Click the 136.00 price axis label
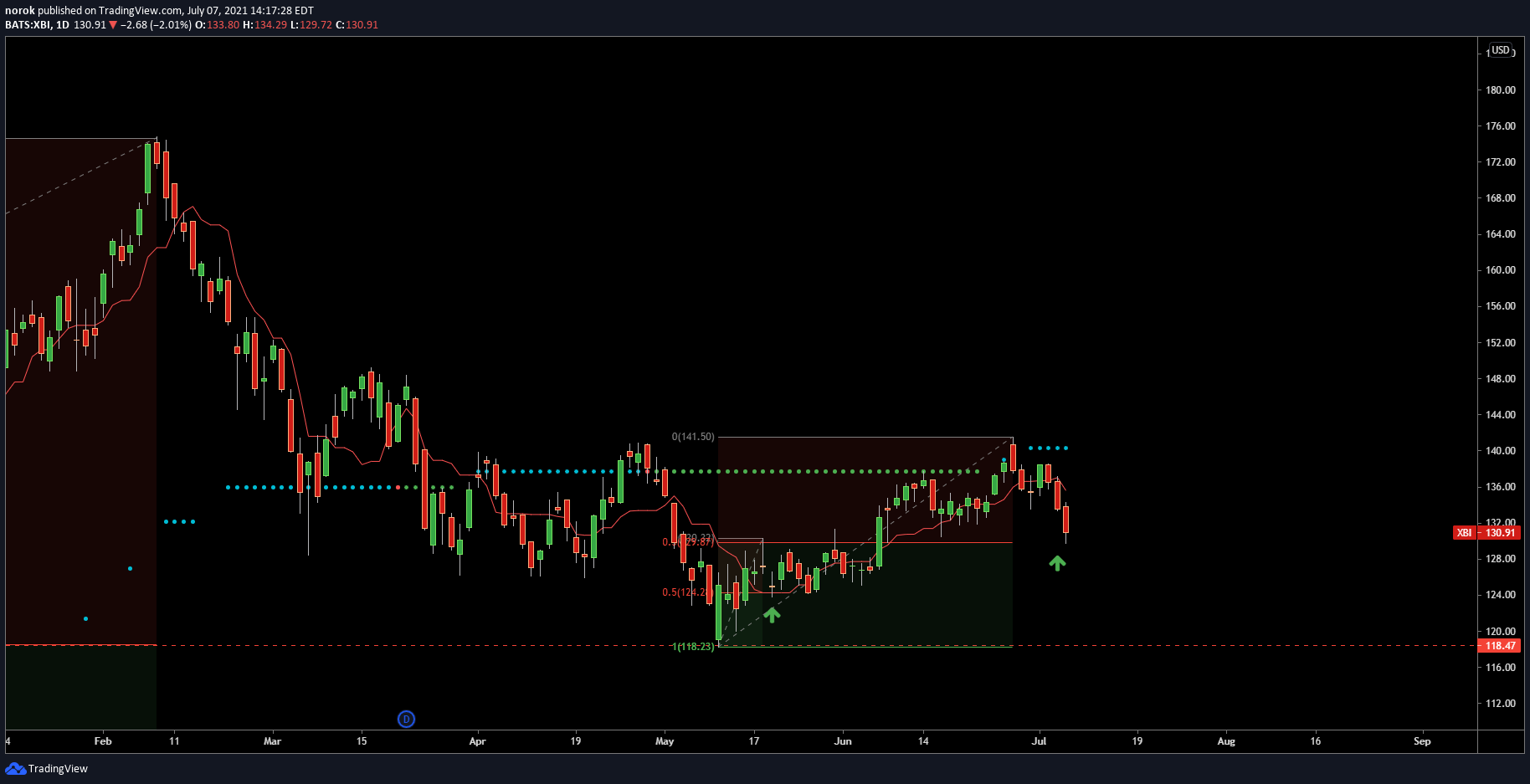Image resolution: width=1530 pixels, height=784 pixels. click(1501, 486)
